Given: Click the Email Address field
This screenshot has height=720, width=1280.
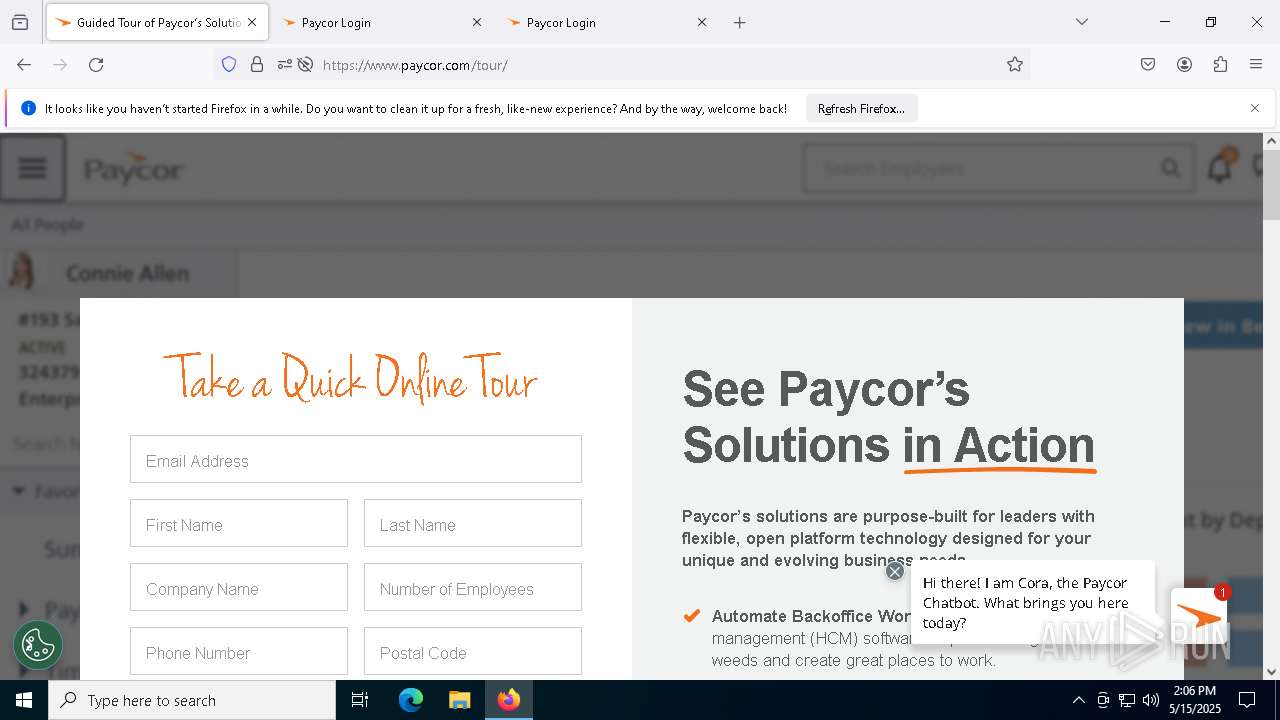Looking at the screenshot, I should (356, 460).
